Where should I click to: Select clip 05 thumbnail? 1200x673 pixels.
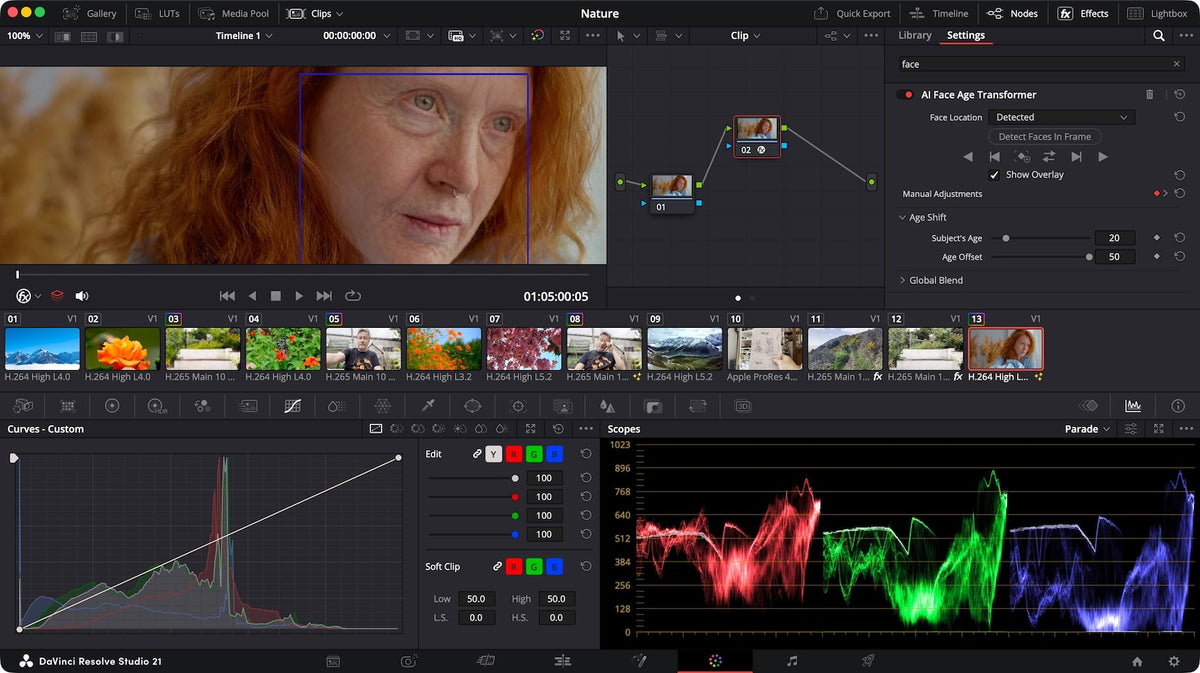[363, 349]
